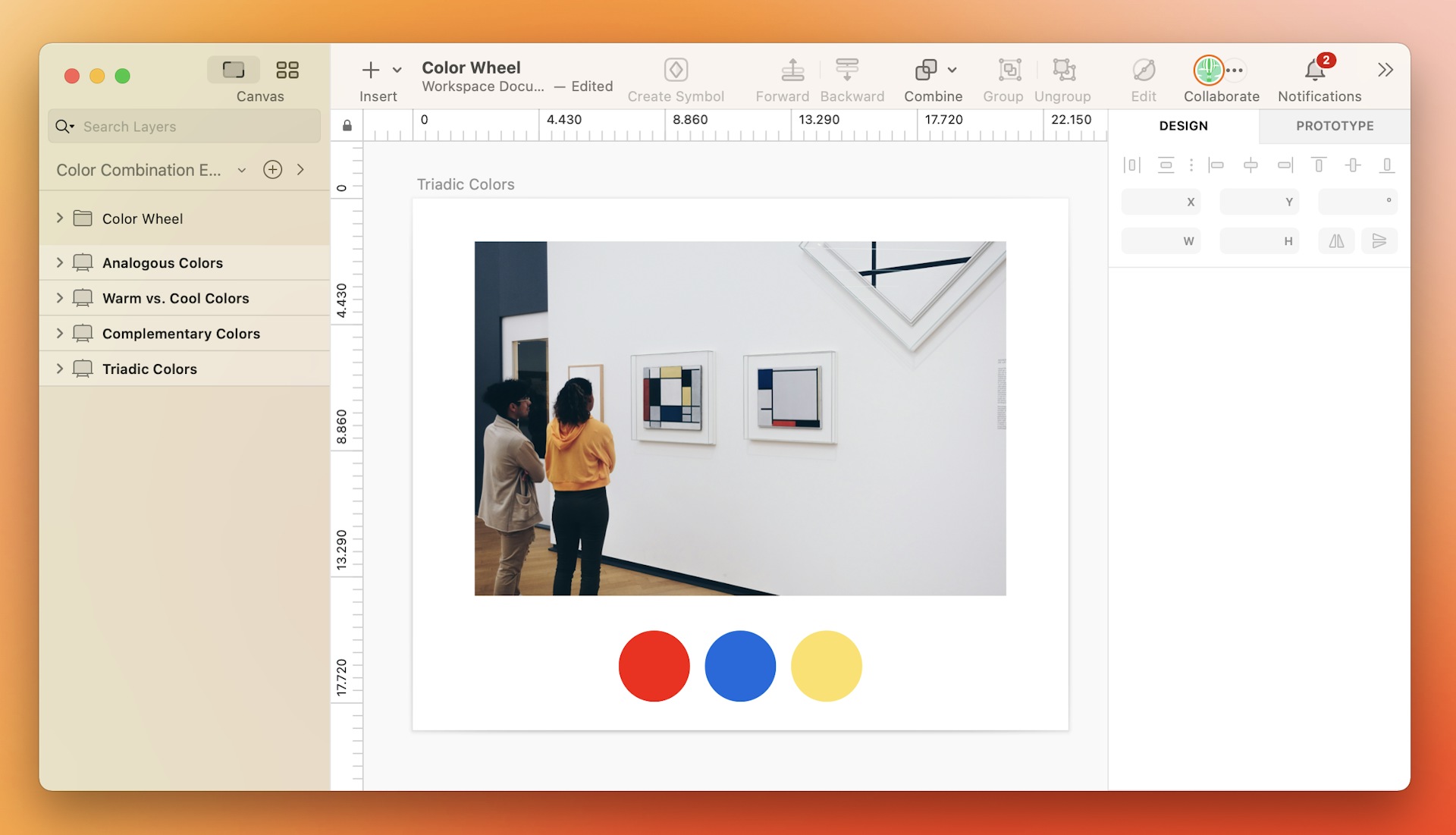Screen dimensions: 1456x835
Task: Expand the Triadic Colors artboard layer
Action: (x=60, y=369)
